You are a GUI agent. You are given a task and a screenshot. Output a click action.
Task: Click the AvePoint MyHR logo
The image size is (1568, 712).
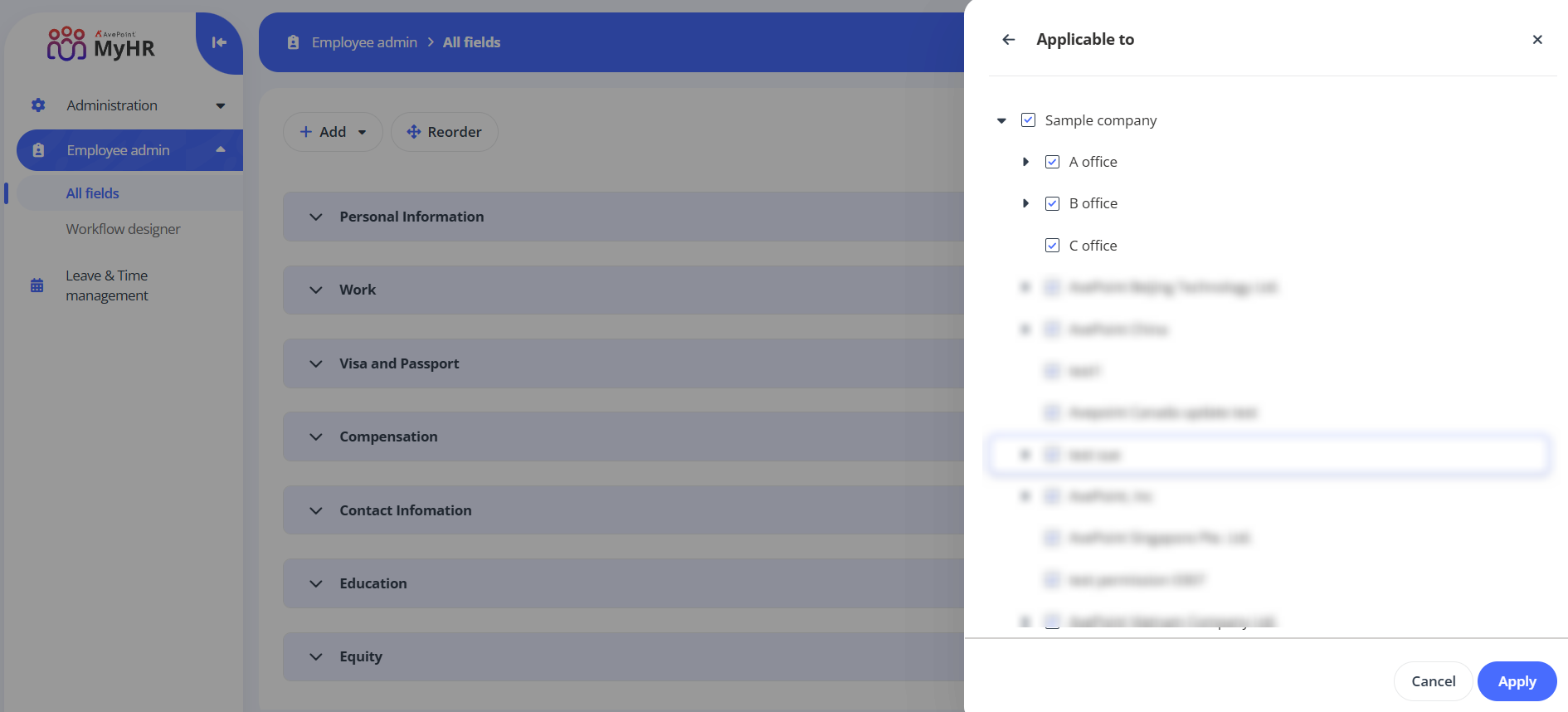[101, 44]
